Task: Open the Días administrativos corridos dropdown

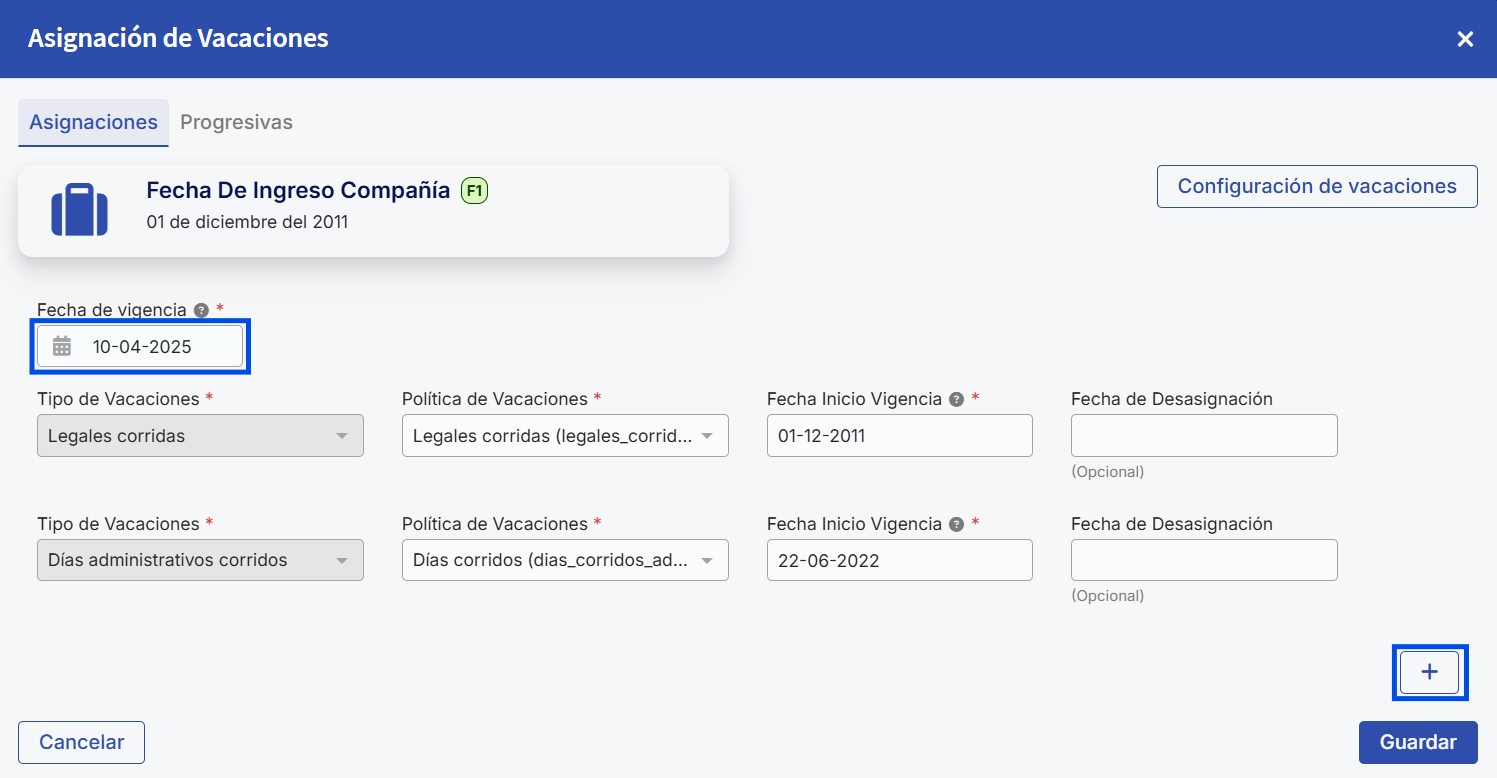Action: coord(200,560)
